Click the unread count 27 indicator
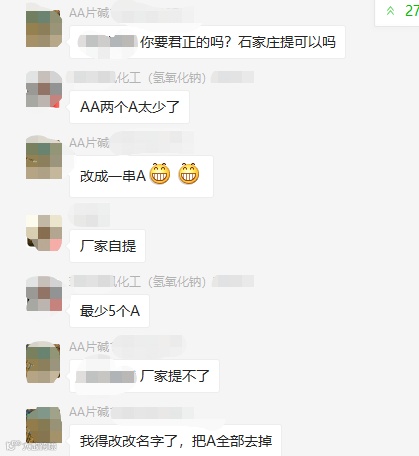 [412, 11]
